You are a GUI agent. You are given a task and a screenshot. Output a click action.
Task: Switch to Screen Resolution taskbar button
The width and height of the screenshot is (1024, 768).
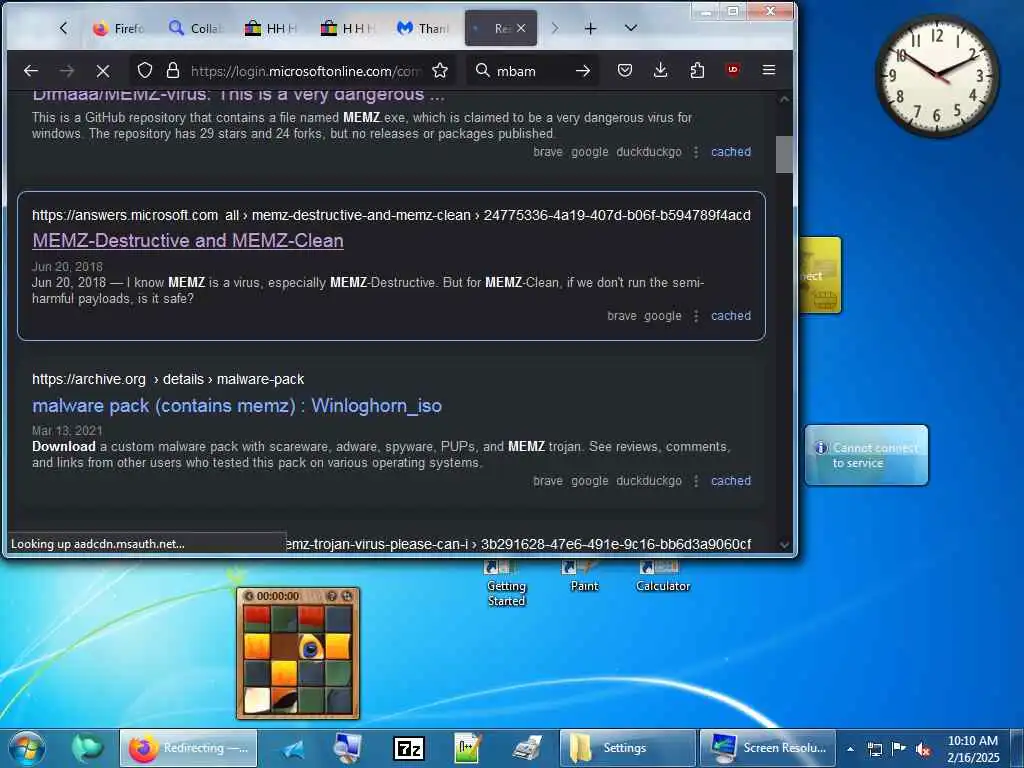(x=767, y=748)
